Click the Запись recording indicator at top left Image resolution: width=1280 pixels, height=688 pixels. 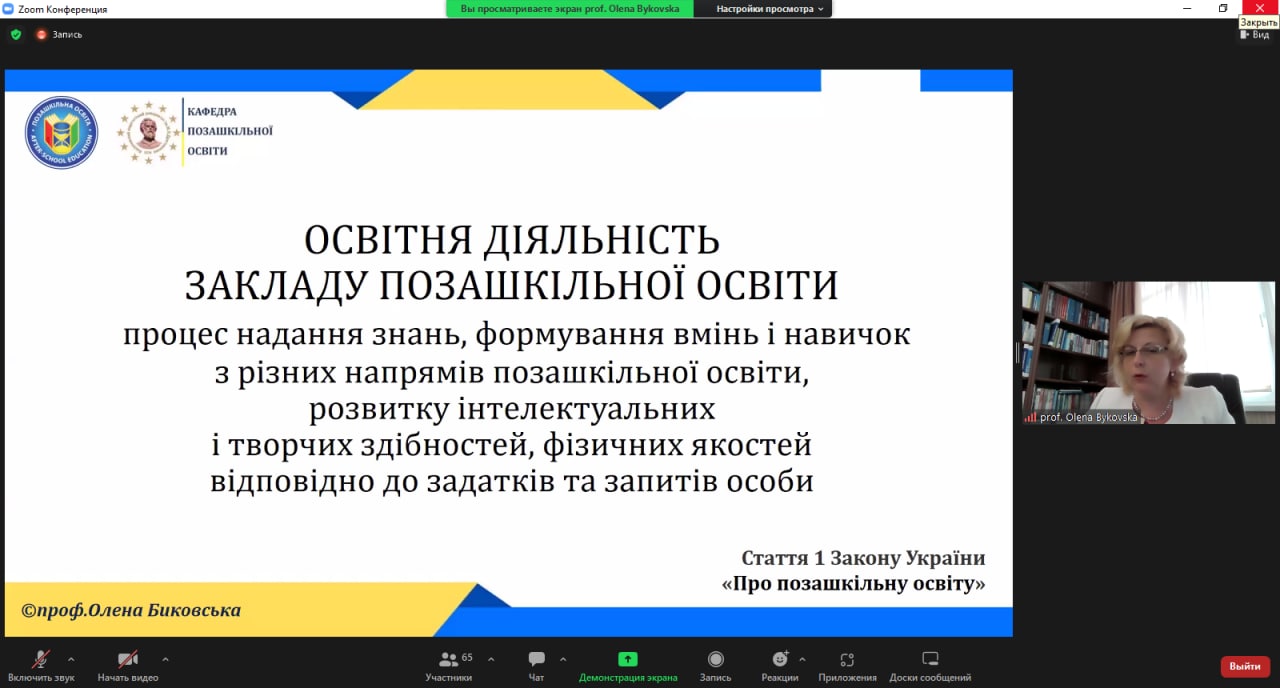click(x=59, y=34)
